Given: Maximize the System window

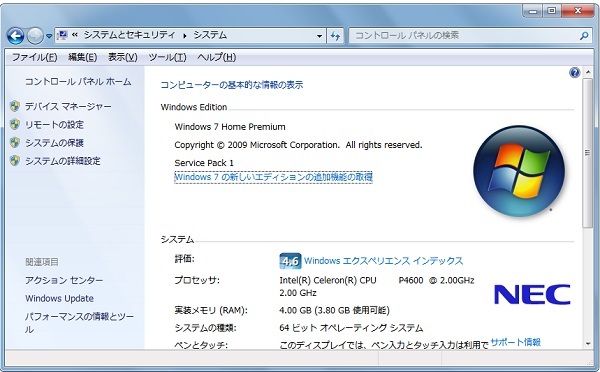Looking at the screenshot, I should tap(552, 11).
